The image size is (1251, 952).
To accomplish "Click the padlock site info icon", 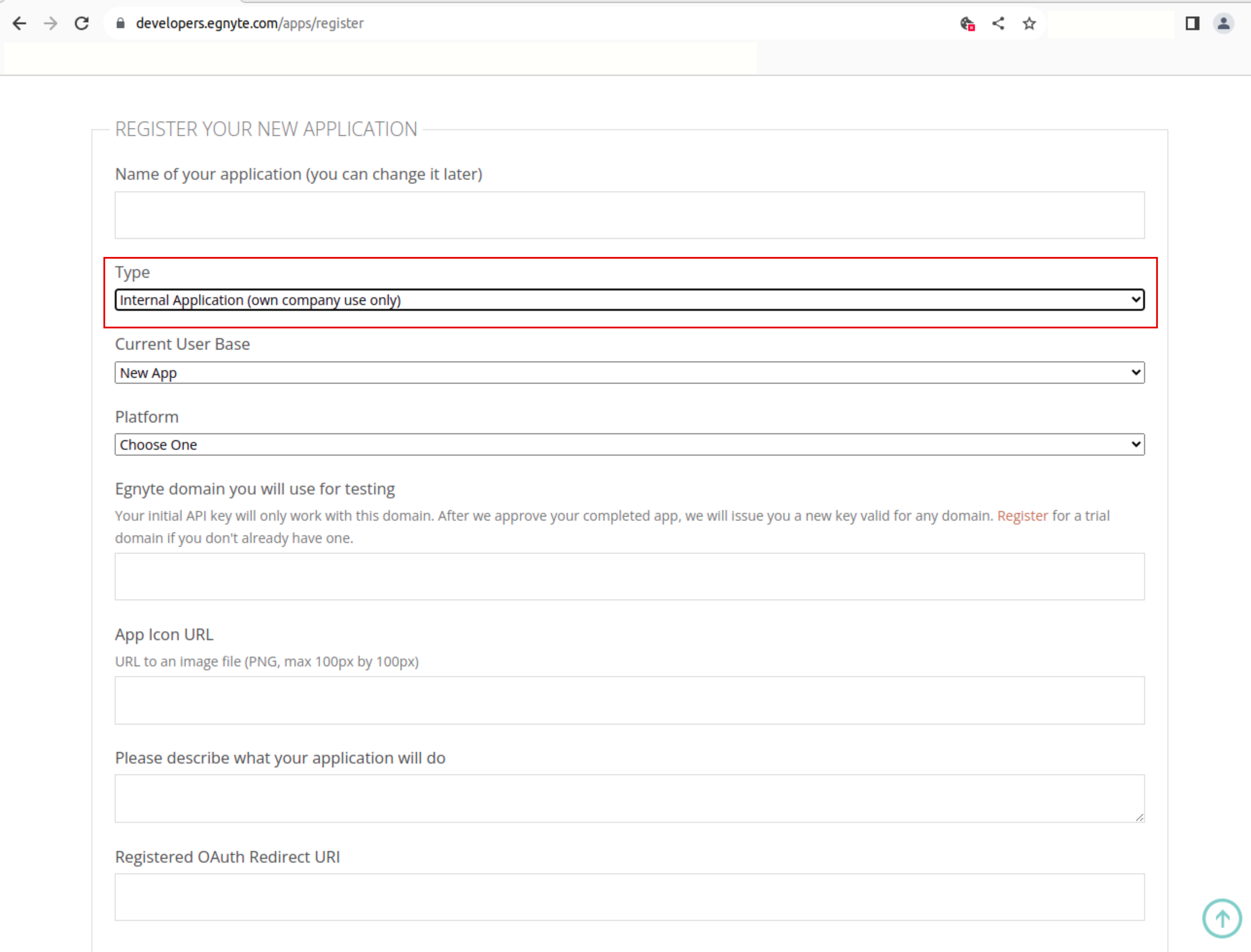I will (120, 23).
